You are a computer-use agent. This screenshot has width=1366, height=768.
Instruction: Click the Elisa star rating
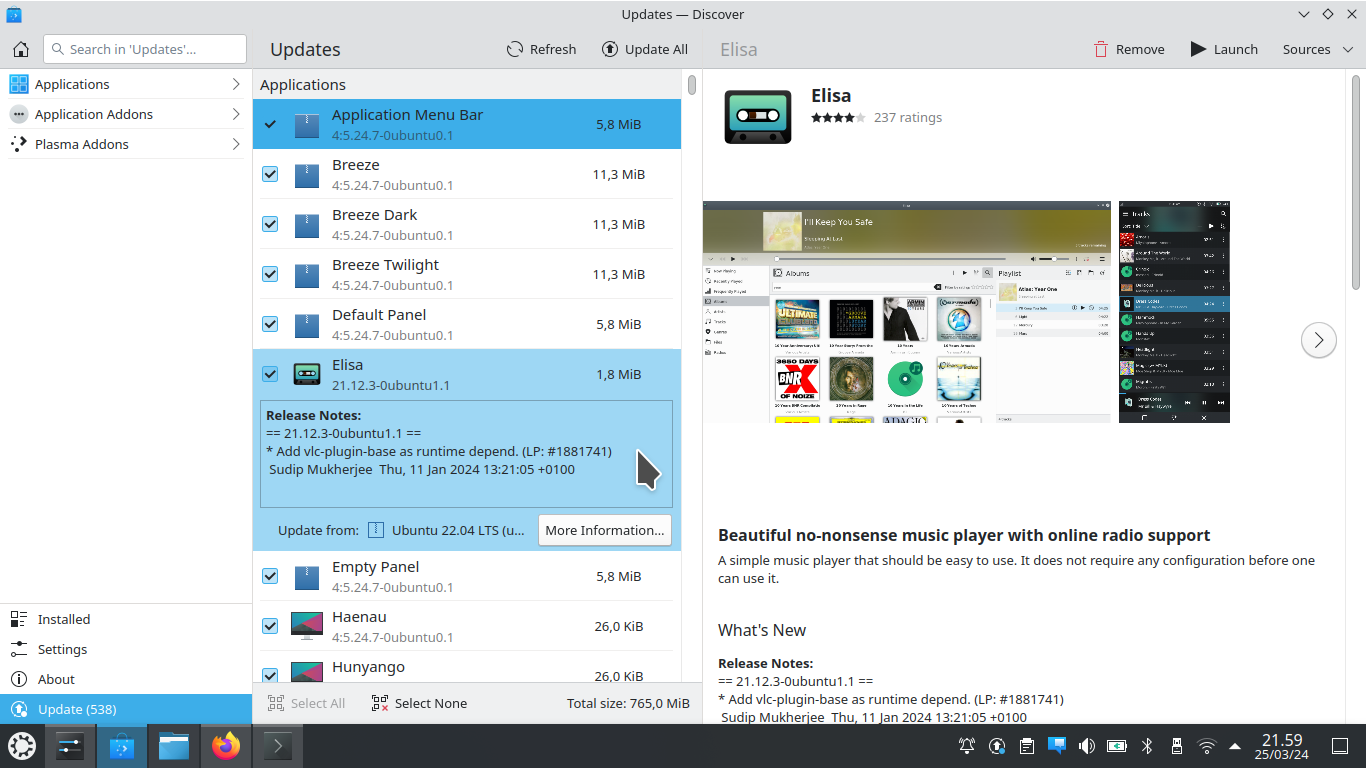point(838,118)
